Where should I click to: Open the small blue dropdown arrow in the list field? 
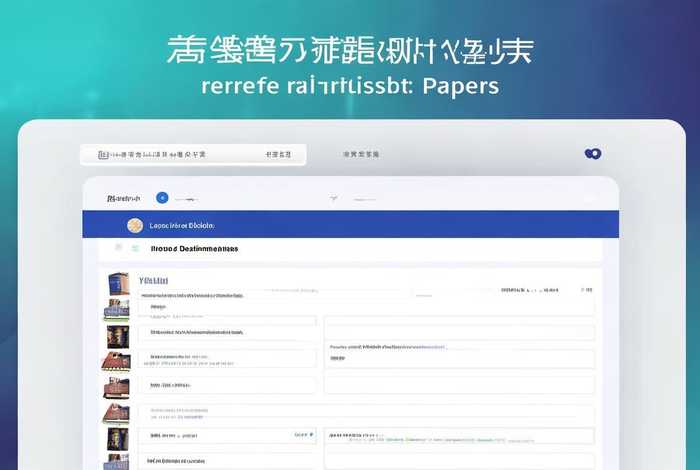(311, 434)
